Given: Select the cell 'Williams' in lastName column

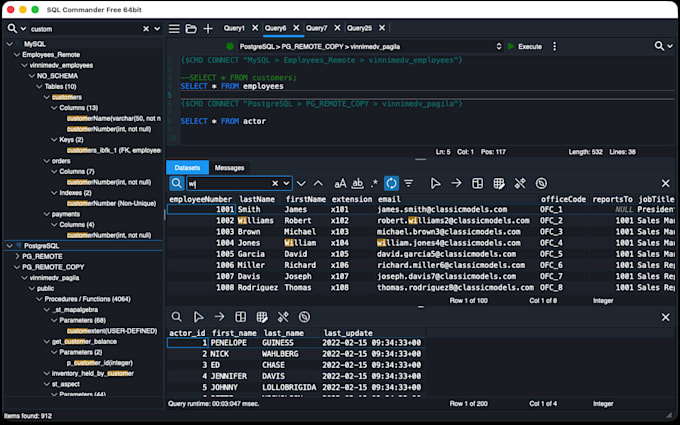Looking at the screenshot, I should 256,221.
